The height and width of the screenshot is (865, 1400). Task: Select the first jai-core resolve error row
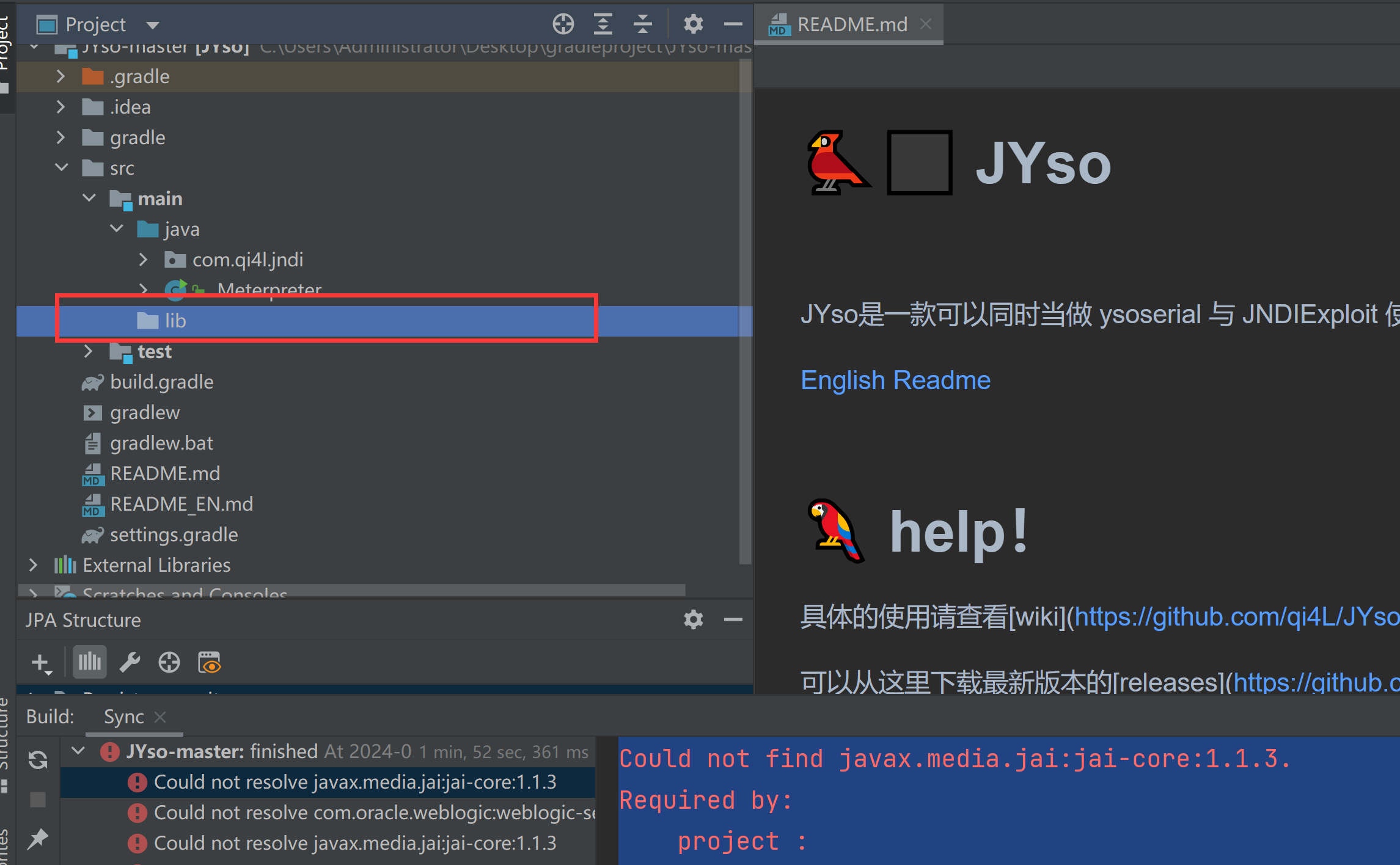coord(328,783)
